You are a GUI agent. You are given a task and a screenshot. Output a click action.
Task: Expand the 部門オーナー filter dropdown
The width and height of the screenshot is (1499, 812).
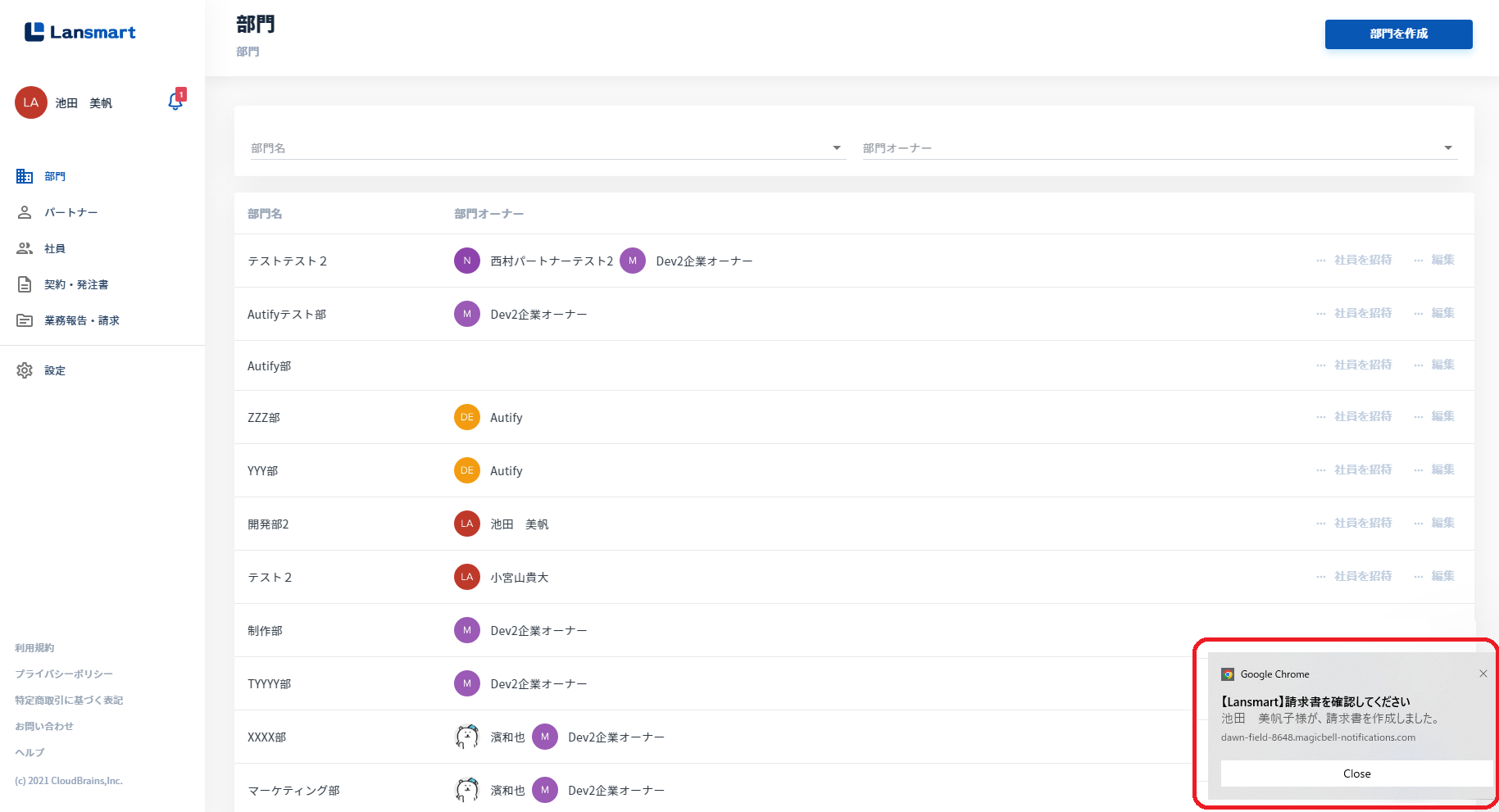pos(1448,148)
